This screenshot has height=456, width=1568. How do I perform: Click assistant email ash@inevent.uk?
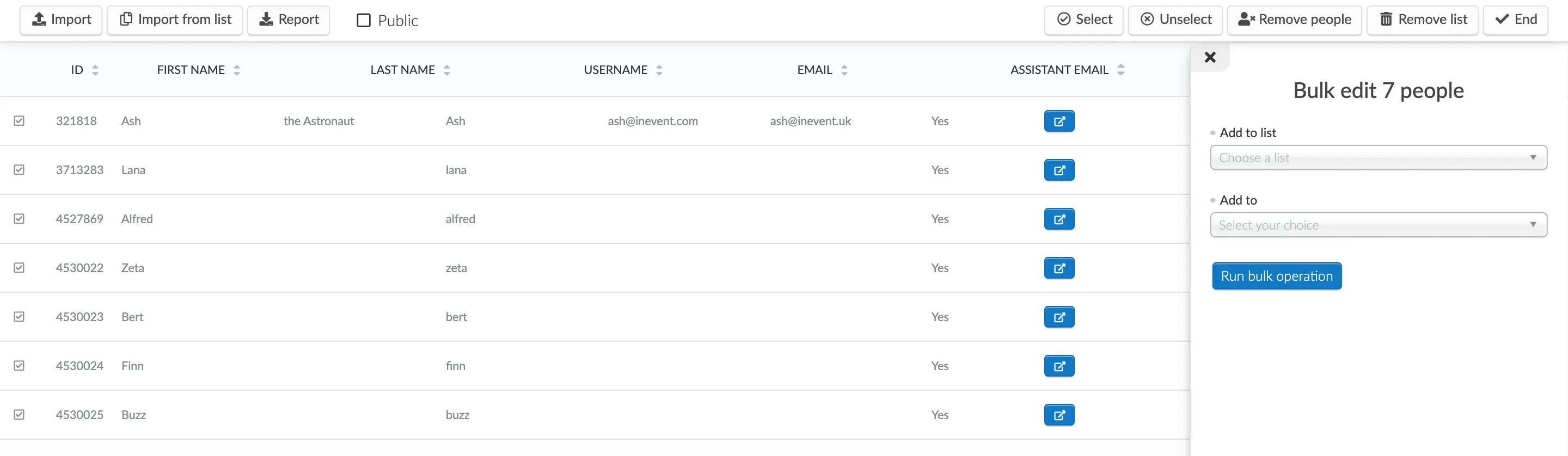810,121
